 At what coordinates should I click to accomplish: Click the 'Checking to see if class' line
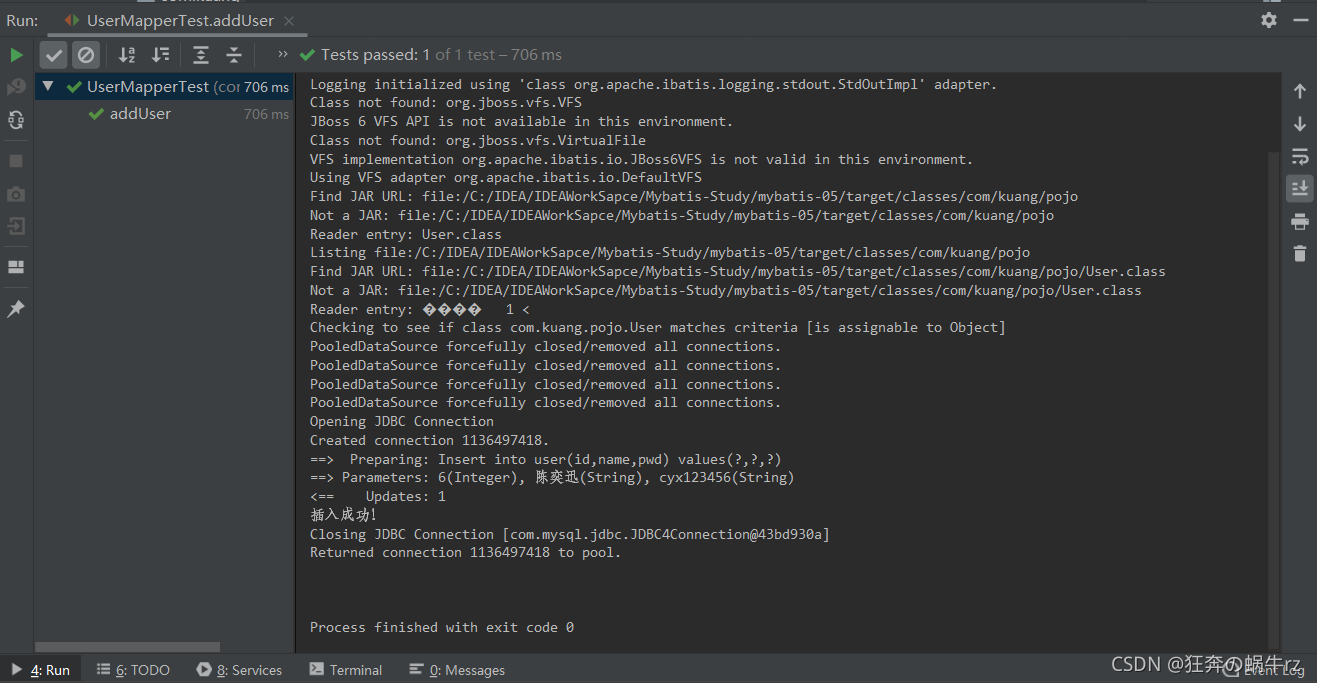[x=658, y=327]
